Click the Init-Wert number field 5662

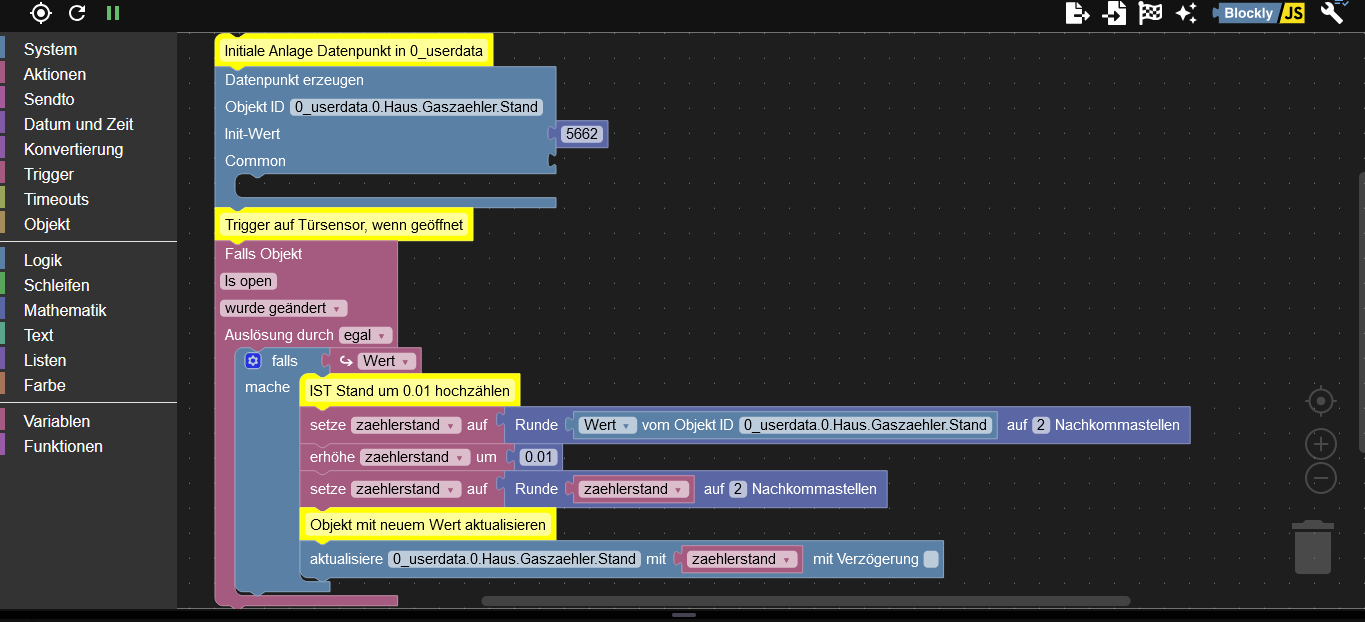581,133
